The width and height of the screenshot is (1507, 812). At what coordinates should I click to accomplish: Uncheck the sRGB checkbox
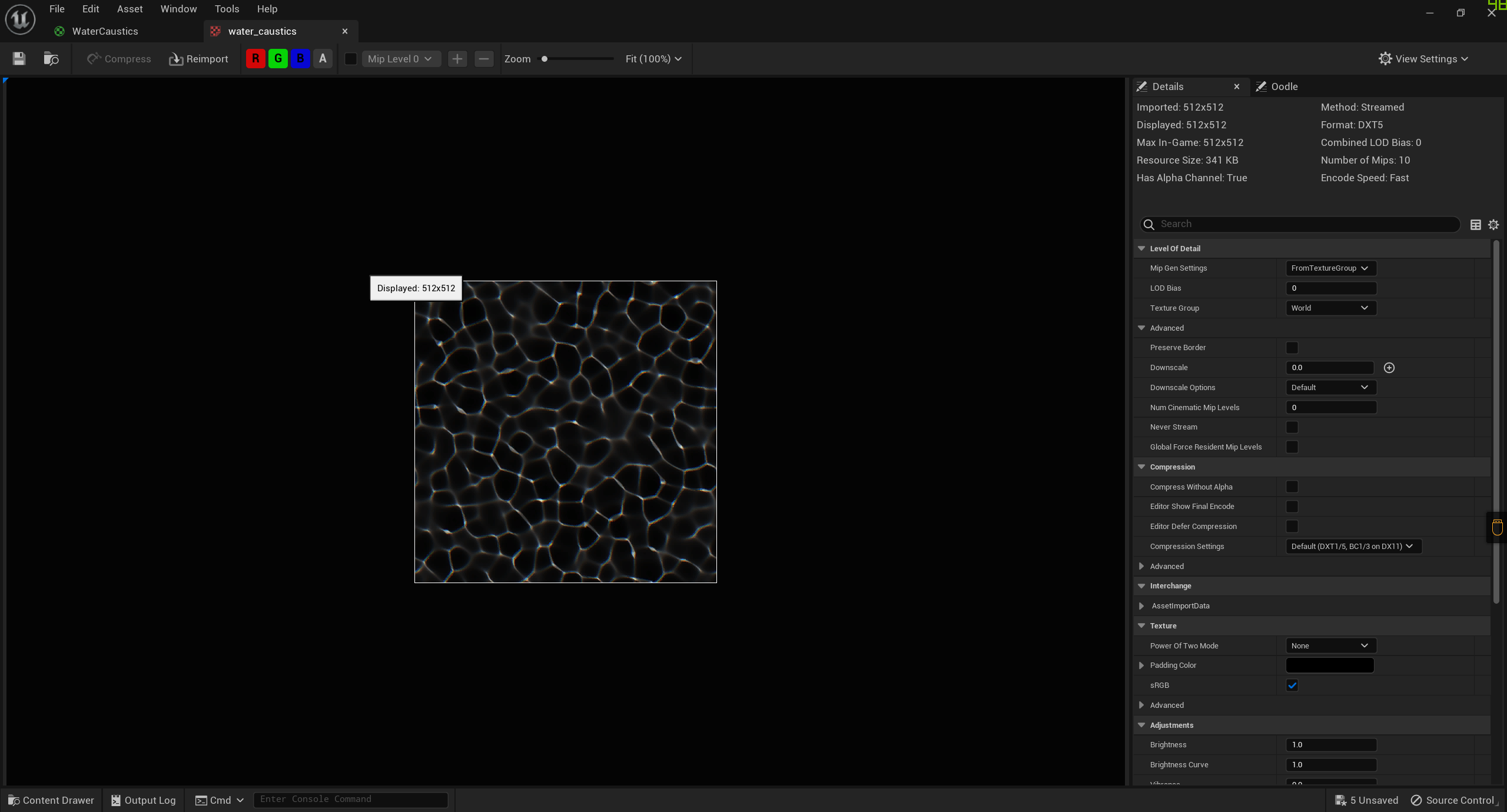(x=1292, y=685)
